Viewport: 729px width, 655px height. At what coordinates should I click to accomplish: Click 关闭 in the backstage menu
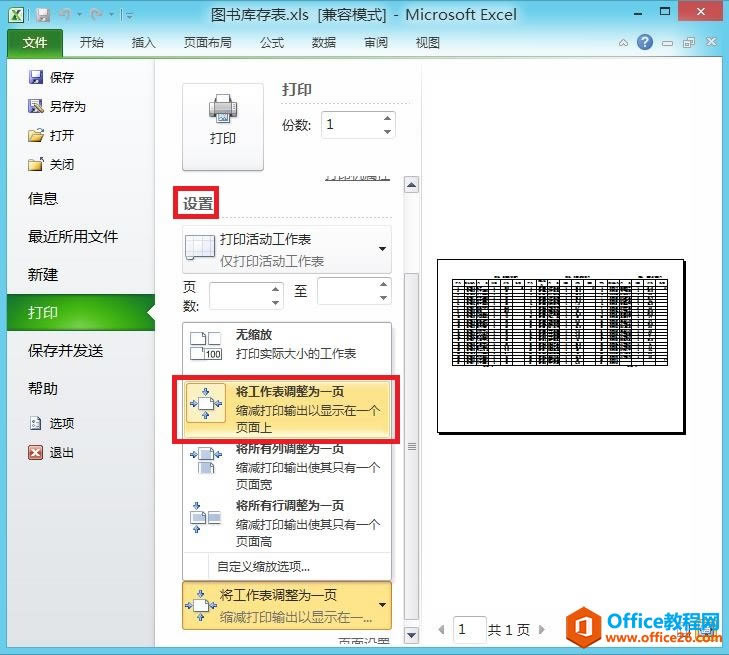pos(51,164)
